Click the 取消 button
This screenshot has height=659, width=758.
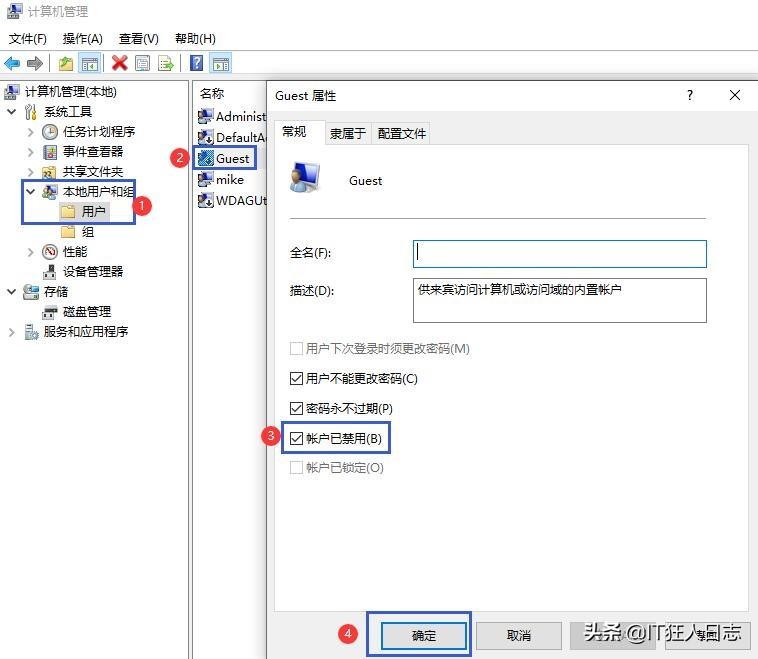coord(519,635)
